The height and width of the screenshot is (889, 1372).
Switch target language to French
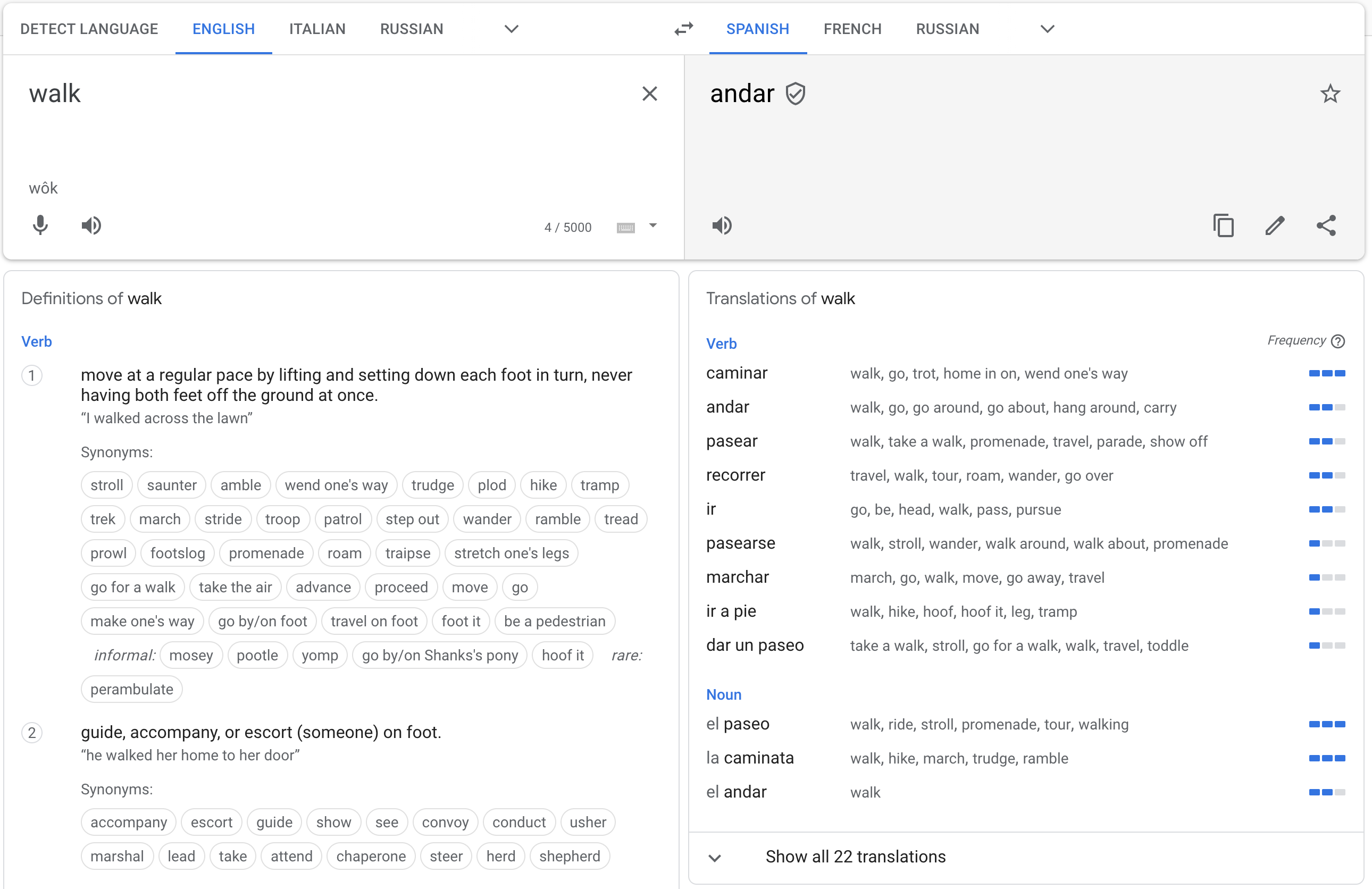(852, 29)
